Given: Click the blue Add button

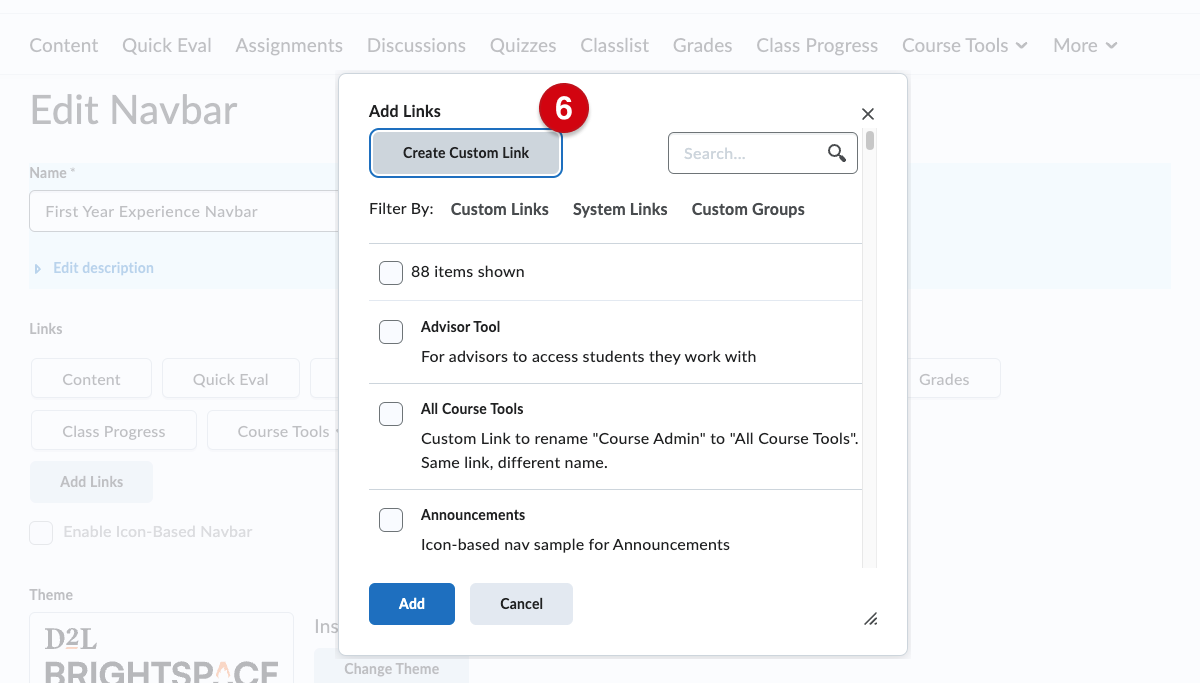Looking at the screenshot, I should point(412,604).
